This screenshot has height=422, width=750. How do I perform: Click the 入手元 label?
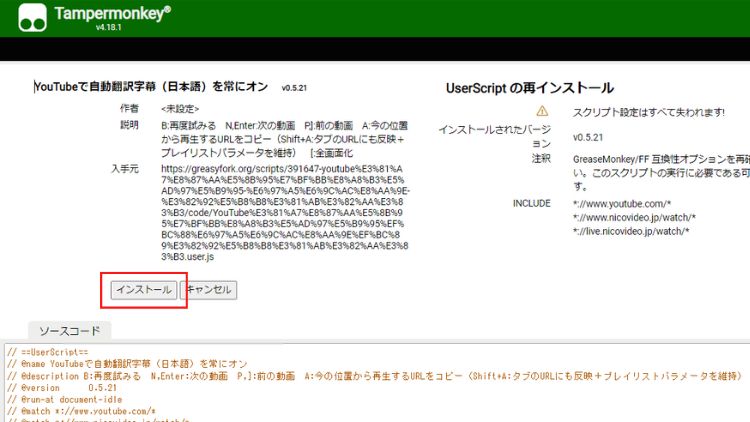coord(125,169)
